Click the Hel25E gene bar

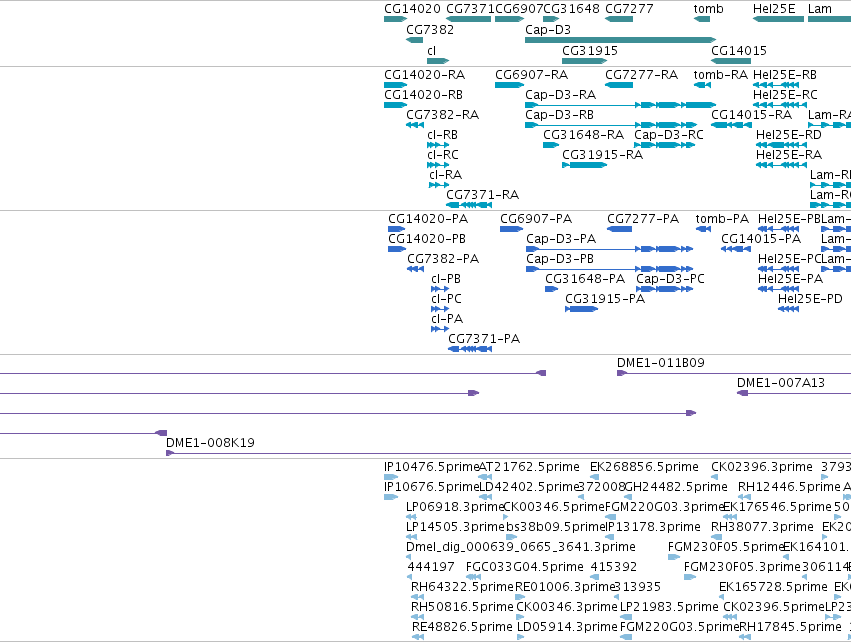778,19
